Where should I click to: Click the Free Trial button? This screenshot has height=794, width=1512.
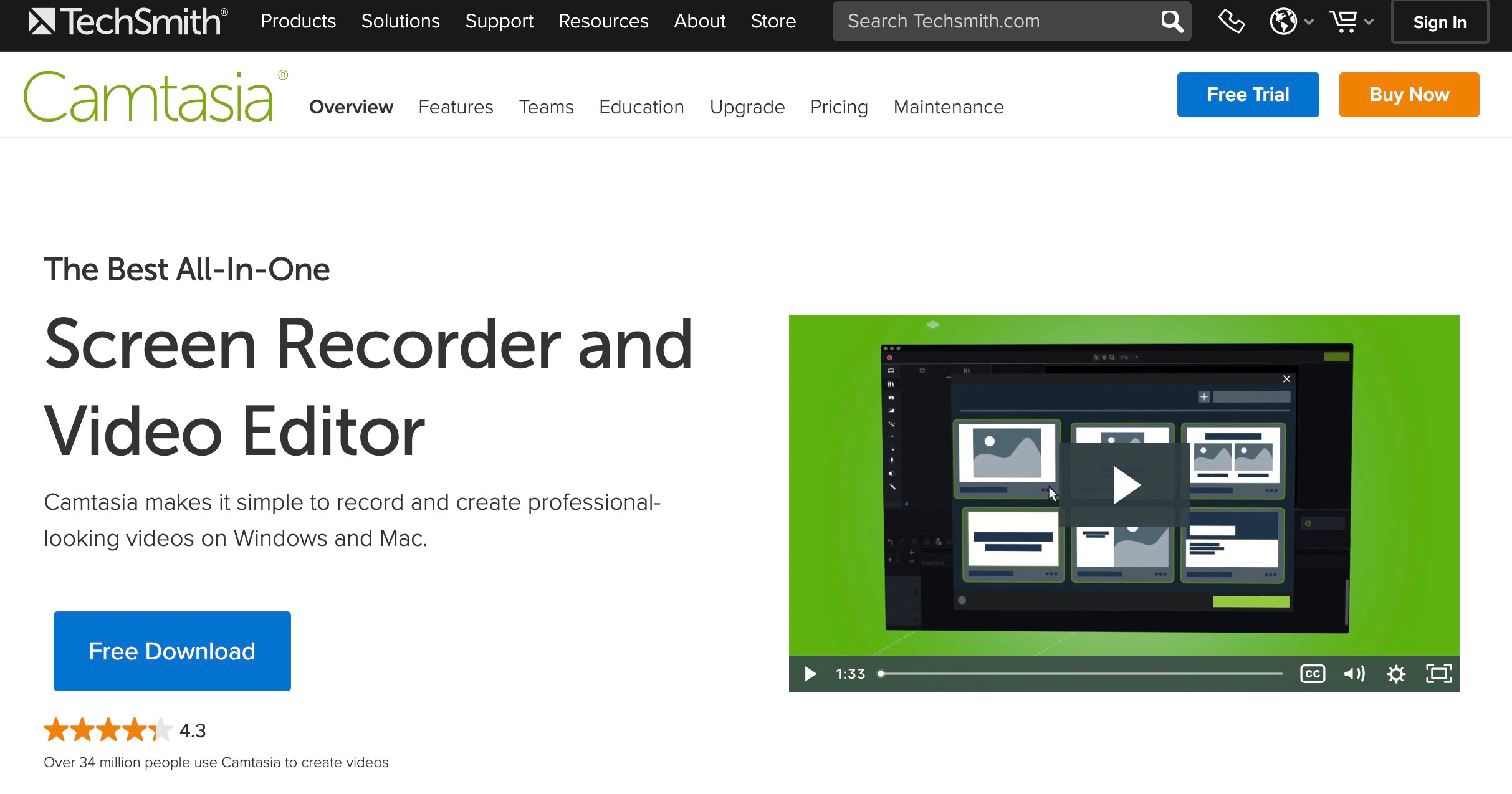click(1248, 95)
